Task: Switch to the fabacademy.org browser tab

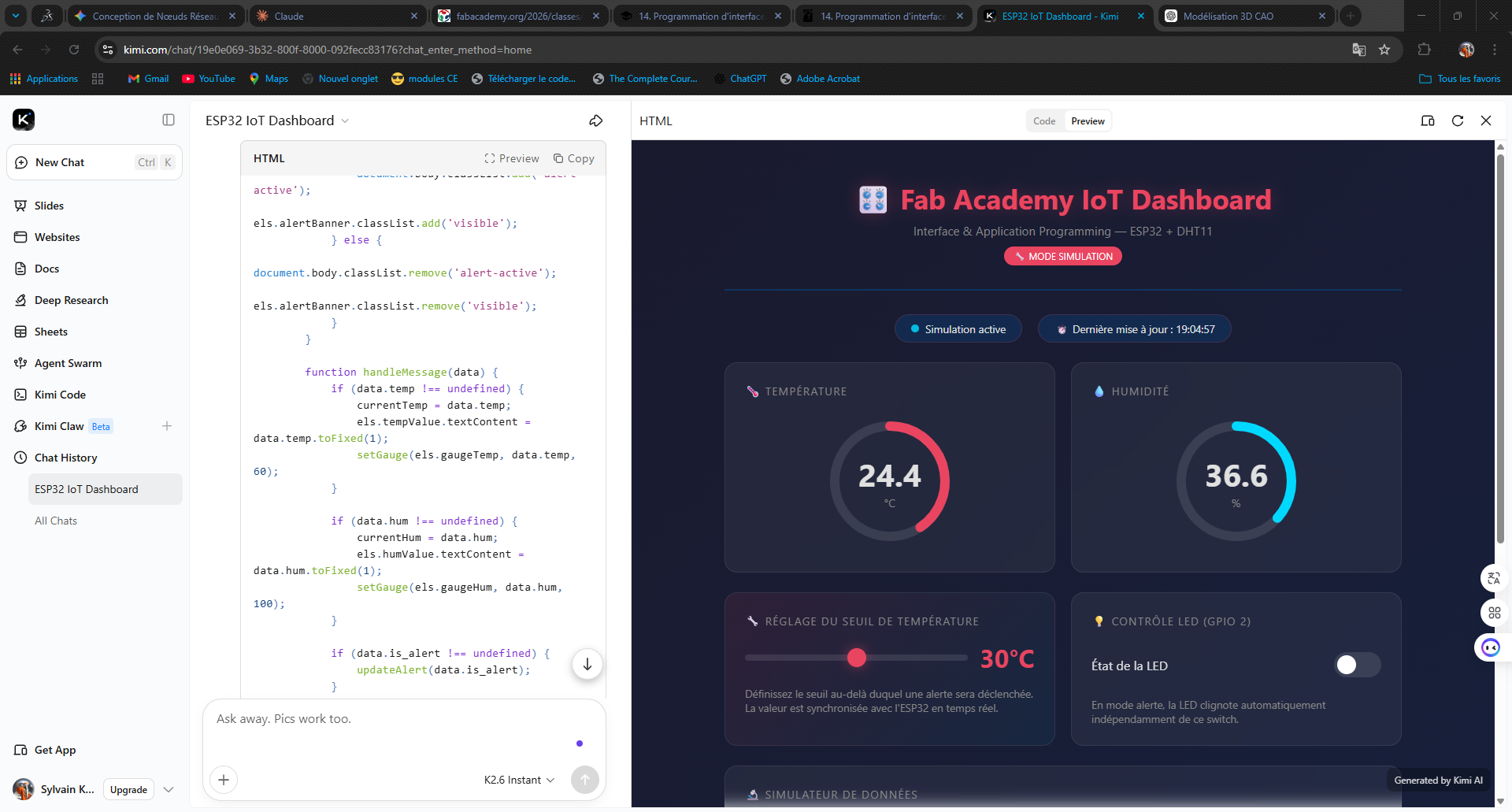Action: (521, 16)
